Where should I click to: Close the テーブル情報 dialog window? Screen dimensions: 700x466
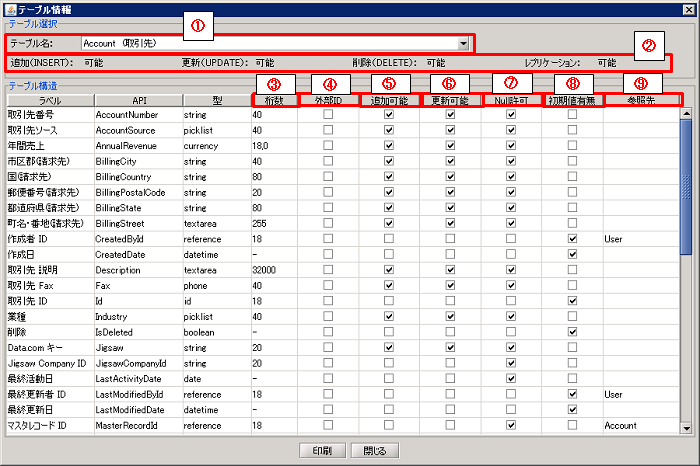point(688,8)
